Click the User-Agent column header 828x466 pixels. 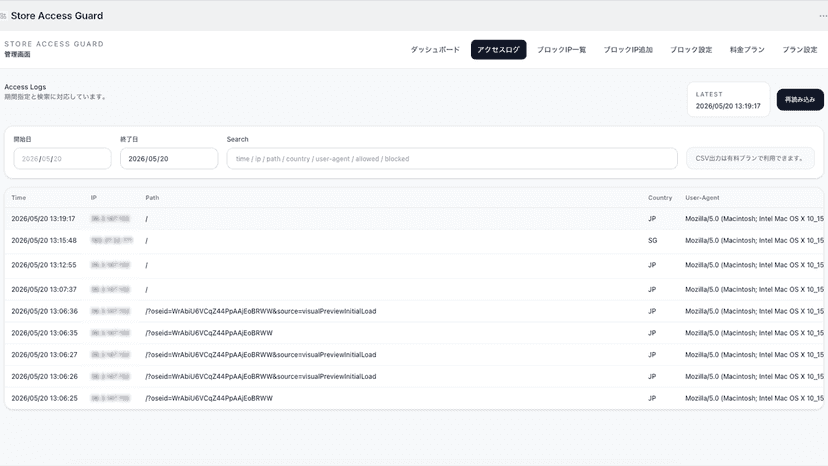pos(702,198)
